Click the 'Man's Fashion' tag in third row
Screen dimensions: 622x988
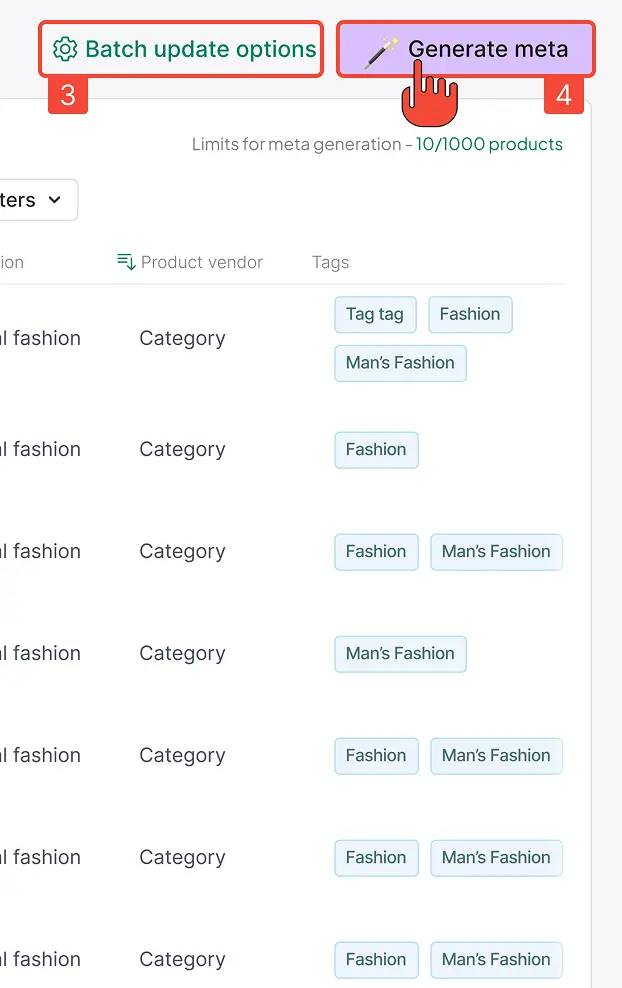(496, 552)
